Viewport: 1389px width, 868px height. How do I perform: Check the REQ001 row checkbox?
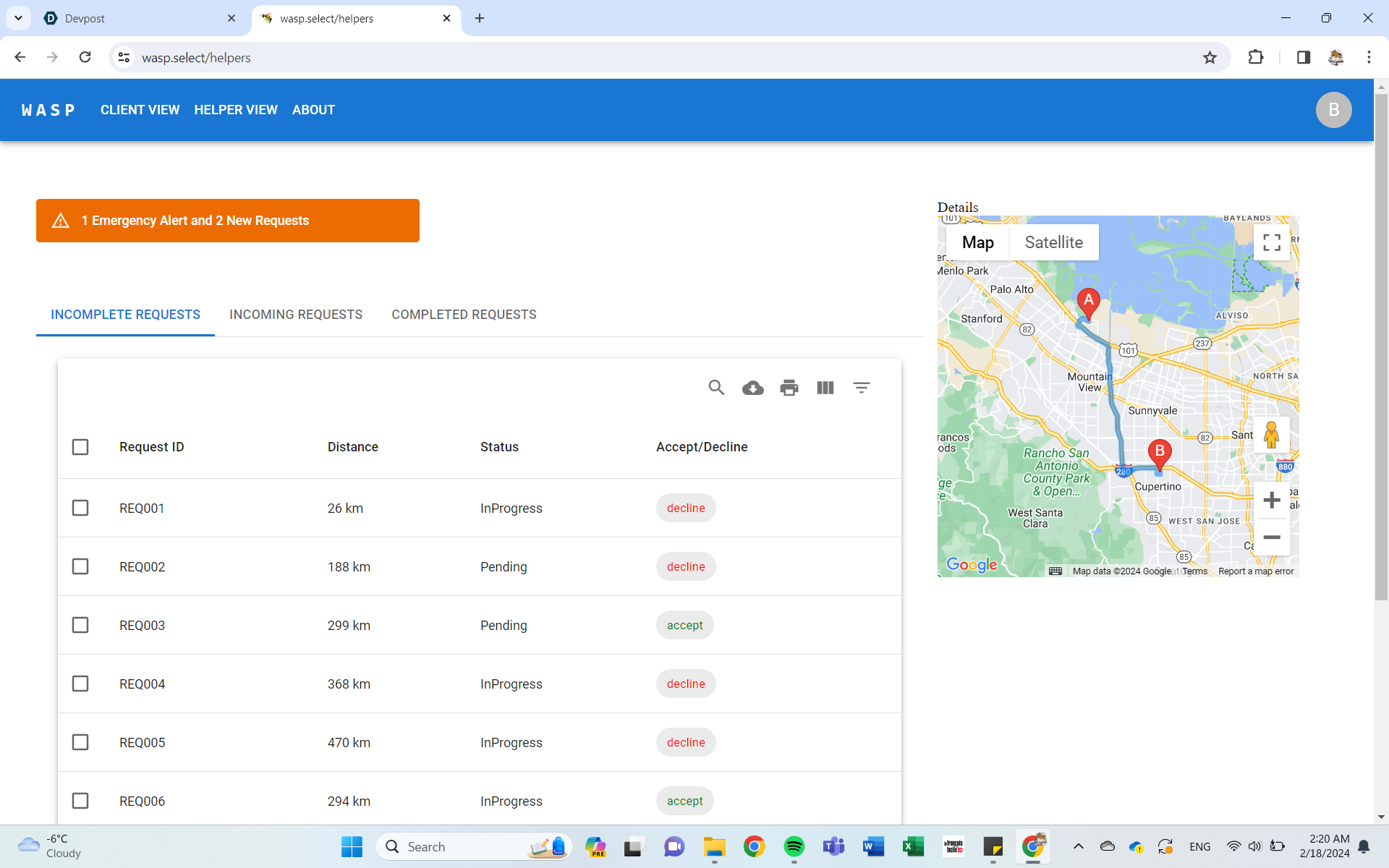tap(80, 508)
